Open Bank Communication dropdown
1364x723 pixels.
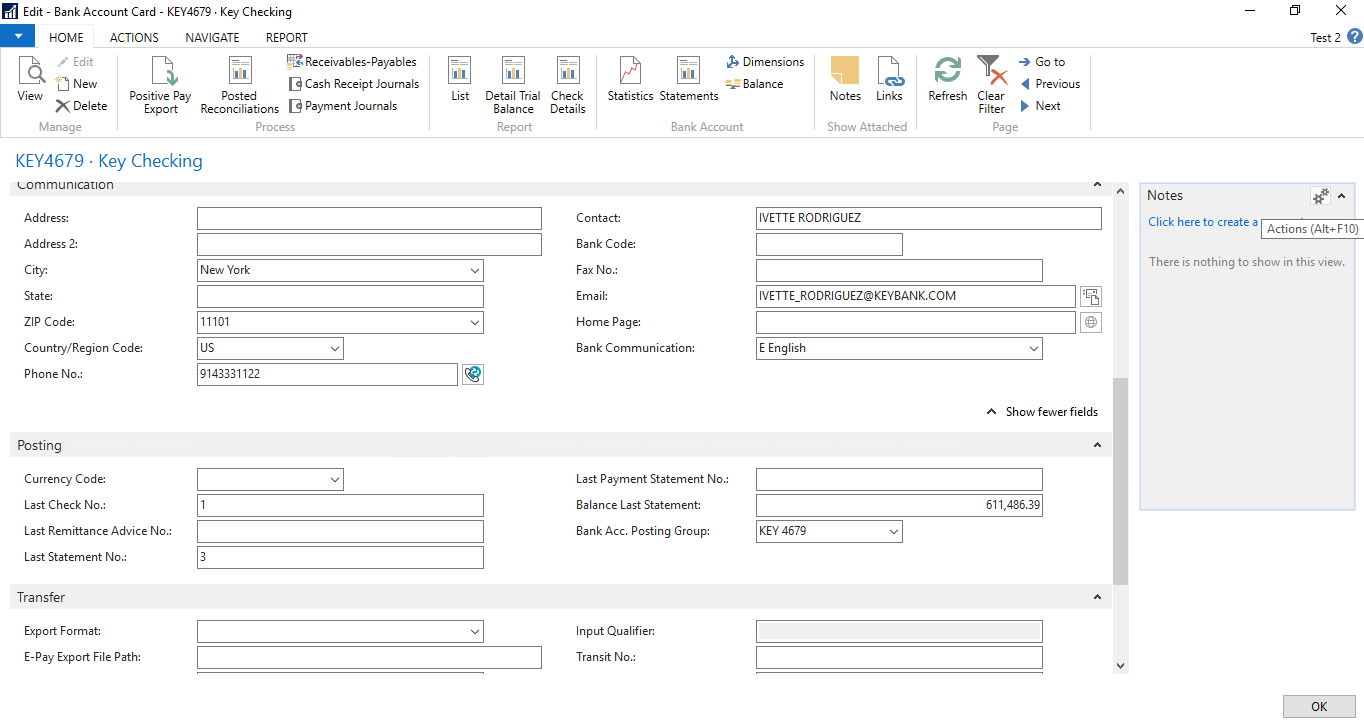[1033, 348]
